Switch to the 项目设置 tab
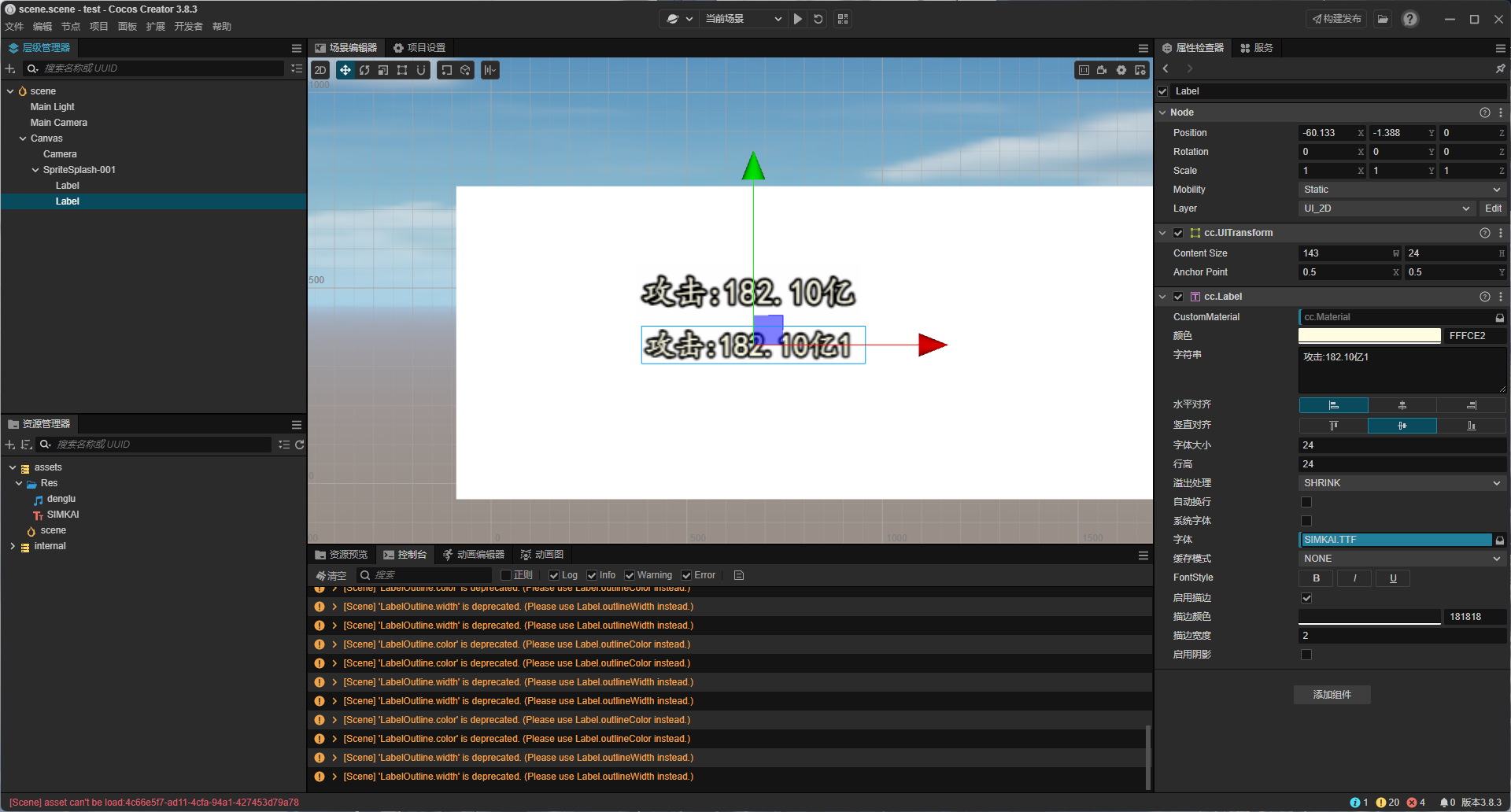 click(419, 48)
